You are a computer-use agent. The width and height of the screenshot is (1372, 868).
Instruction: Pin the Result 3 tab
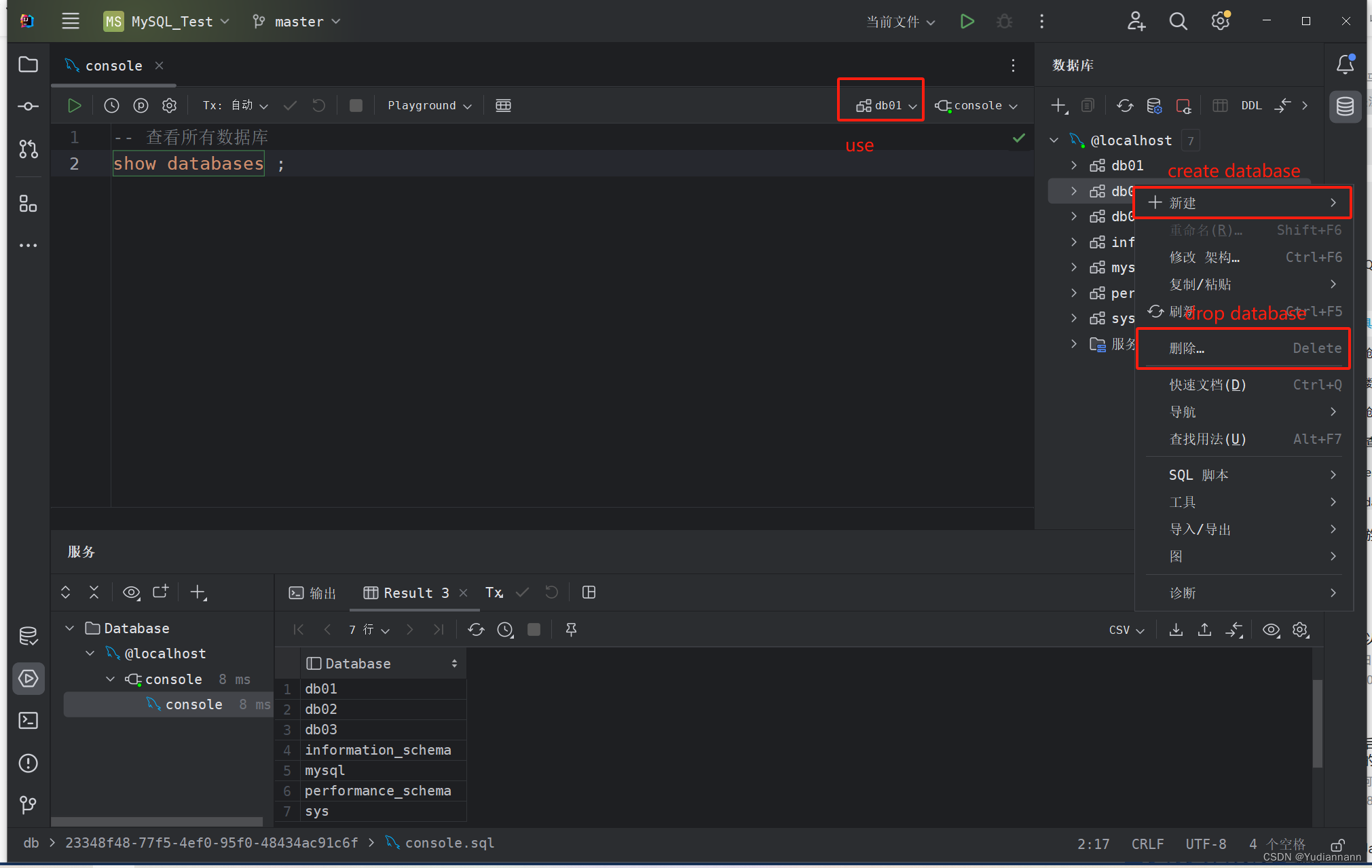click(x=571, y=630)
